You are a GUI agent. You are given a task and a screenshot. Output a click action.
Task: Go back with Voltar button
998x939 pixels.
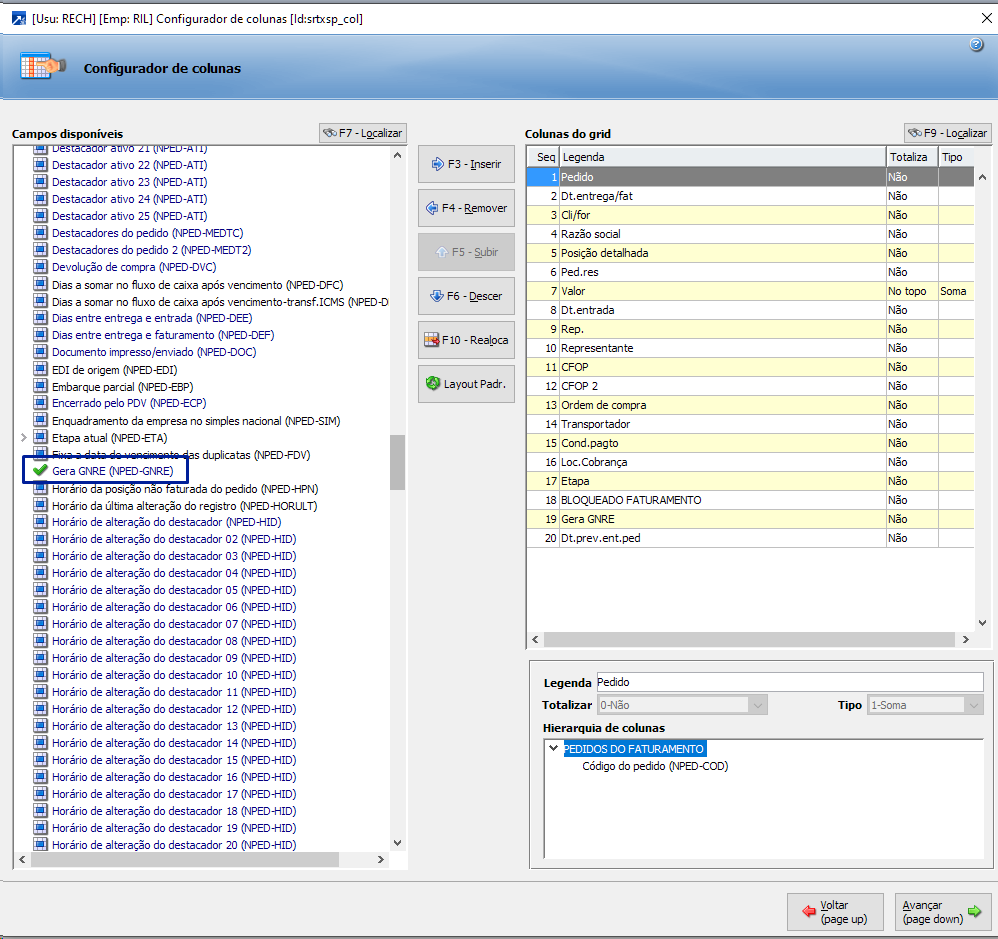click(835, 912)
